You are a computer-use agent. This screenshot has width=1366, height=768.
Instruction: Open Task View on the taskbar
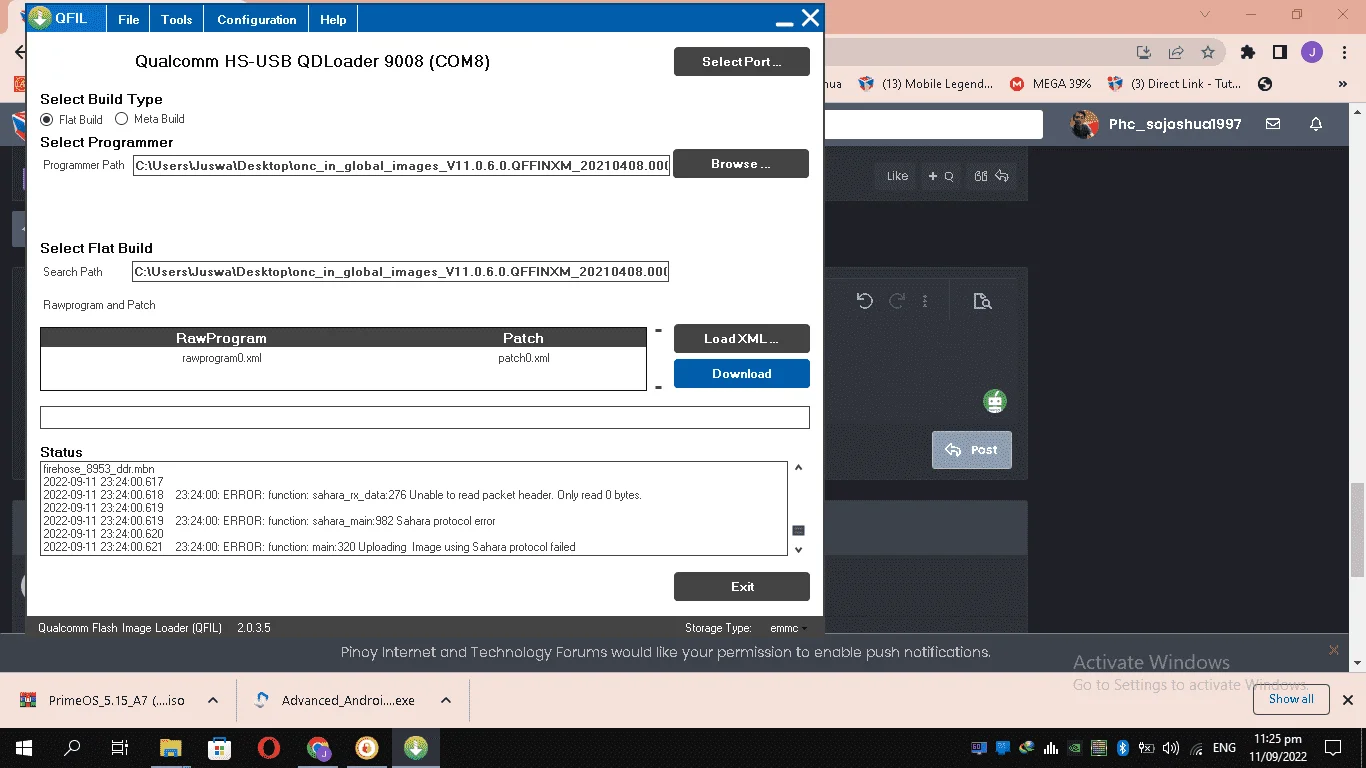(x=120, y=748)
